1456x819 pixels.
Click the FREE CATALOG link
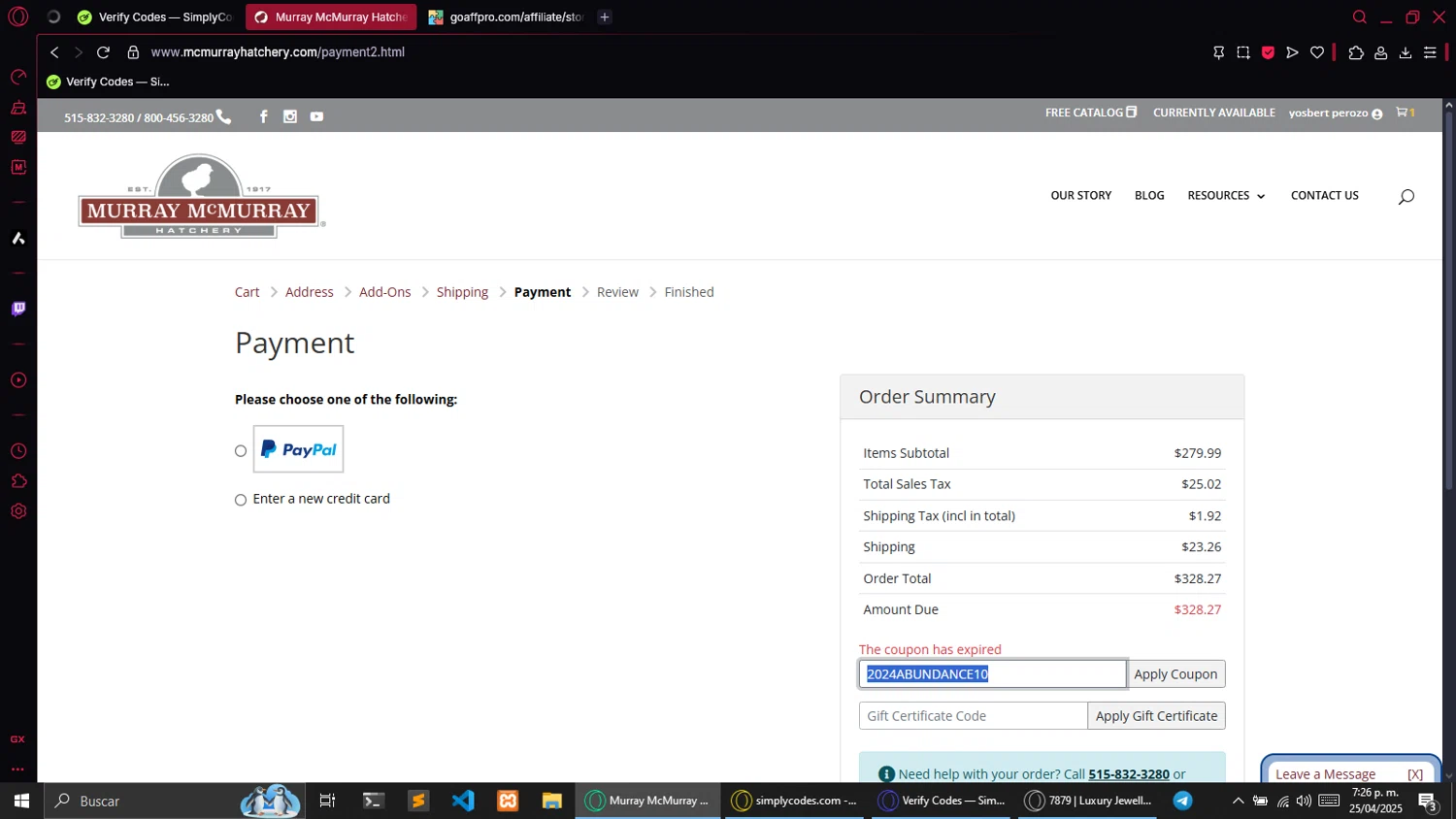click(1090, 113)
